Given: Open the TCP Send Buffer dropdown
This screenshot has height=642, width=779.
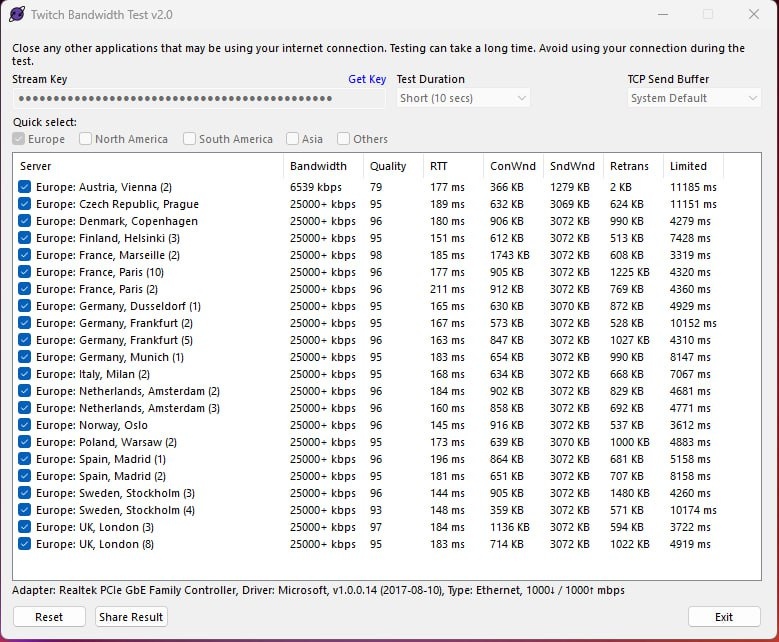Looking at the screenshot, I should click(x=694, y=98).
